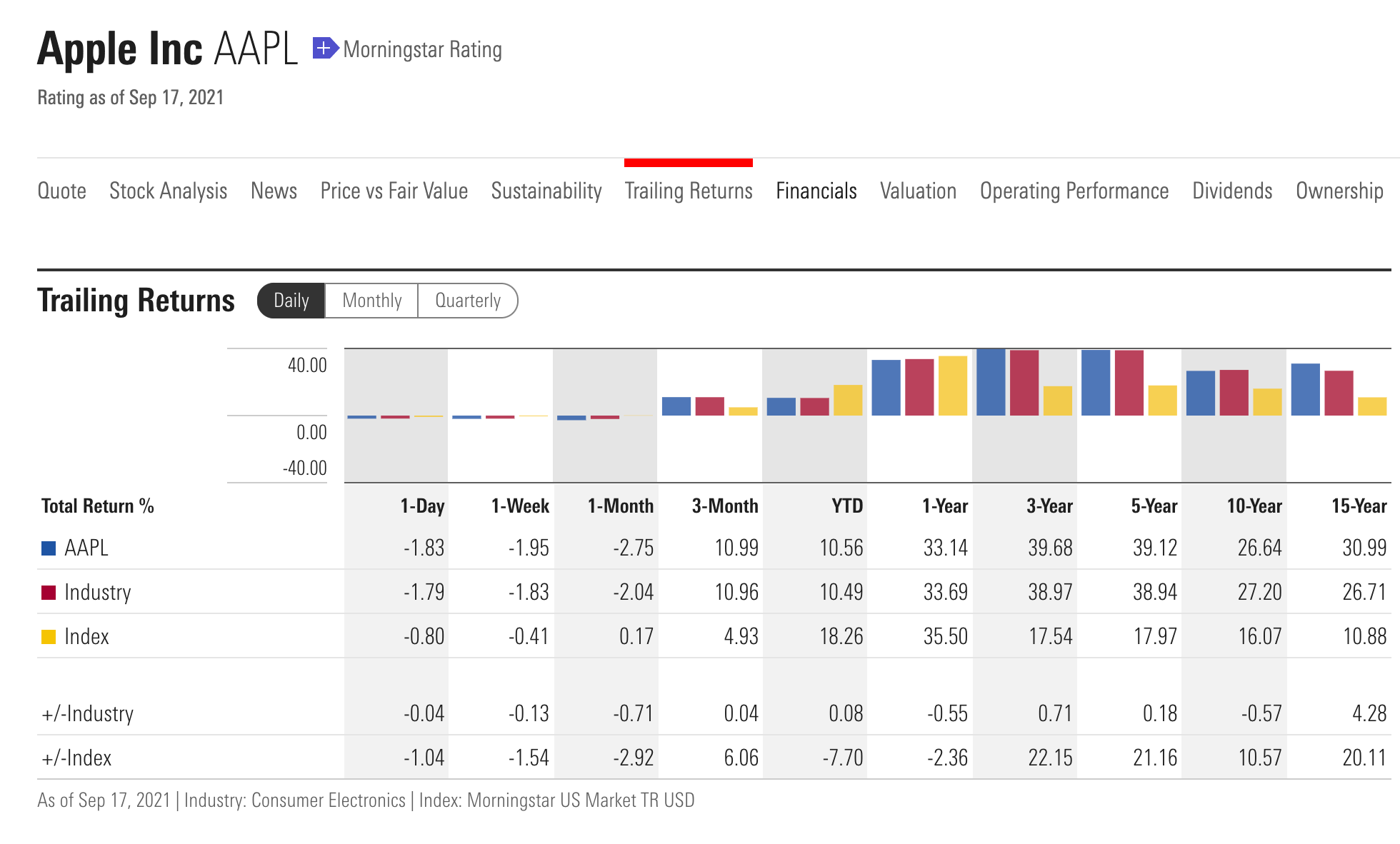Click the +/-Industry row label

[x=88, y=713]
